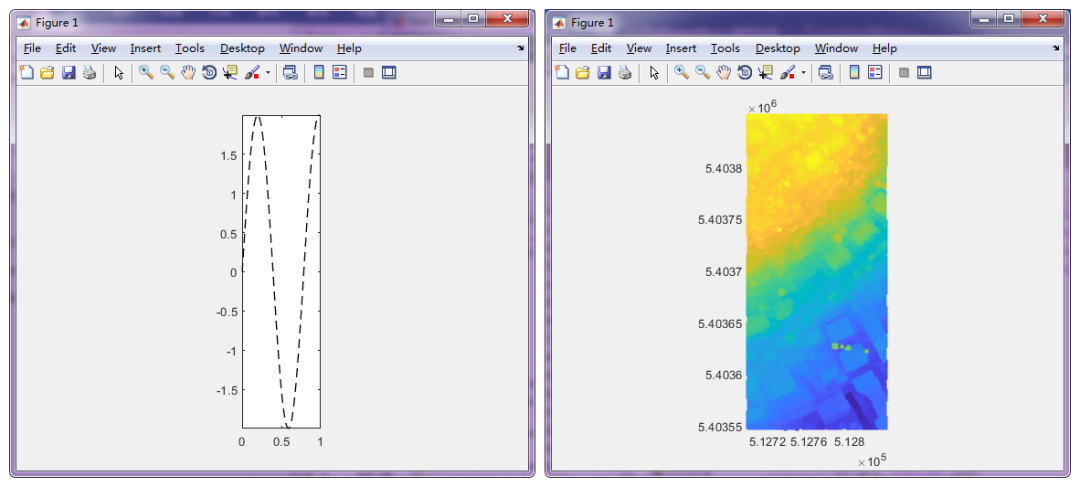This screenshot has height=487, width=1080.
Task: Hide Plot Tools icon in right window
Action: [x=904, y=72]
